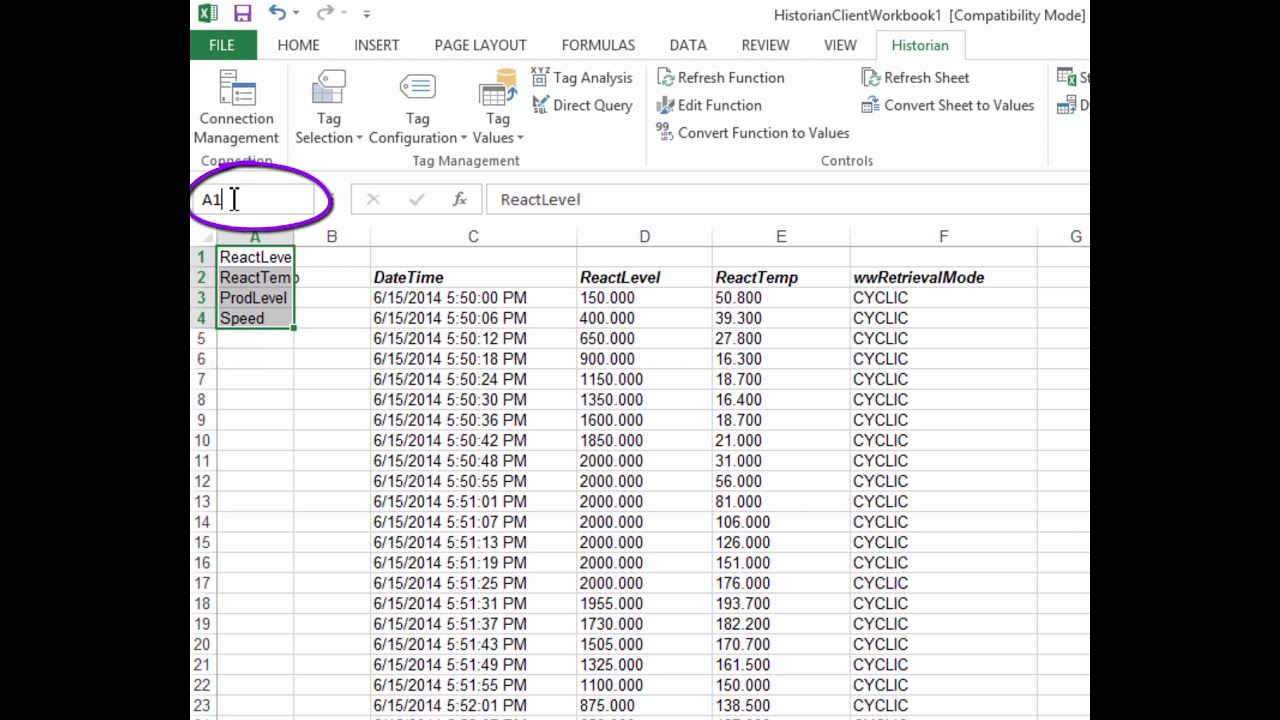
Task: Click cell with value 193.700
Action: coord(781,603)
